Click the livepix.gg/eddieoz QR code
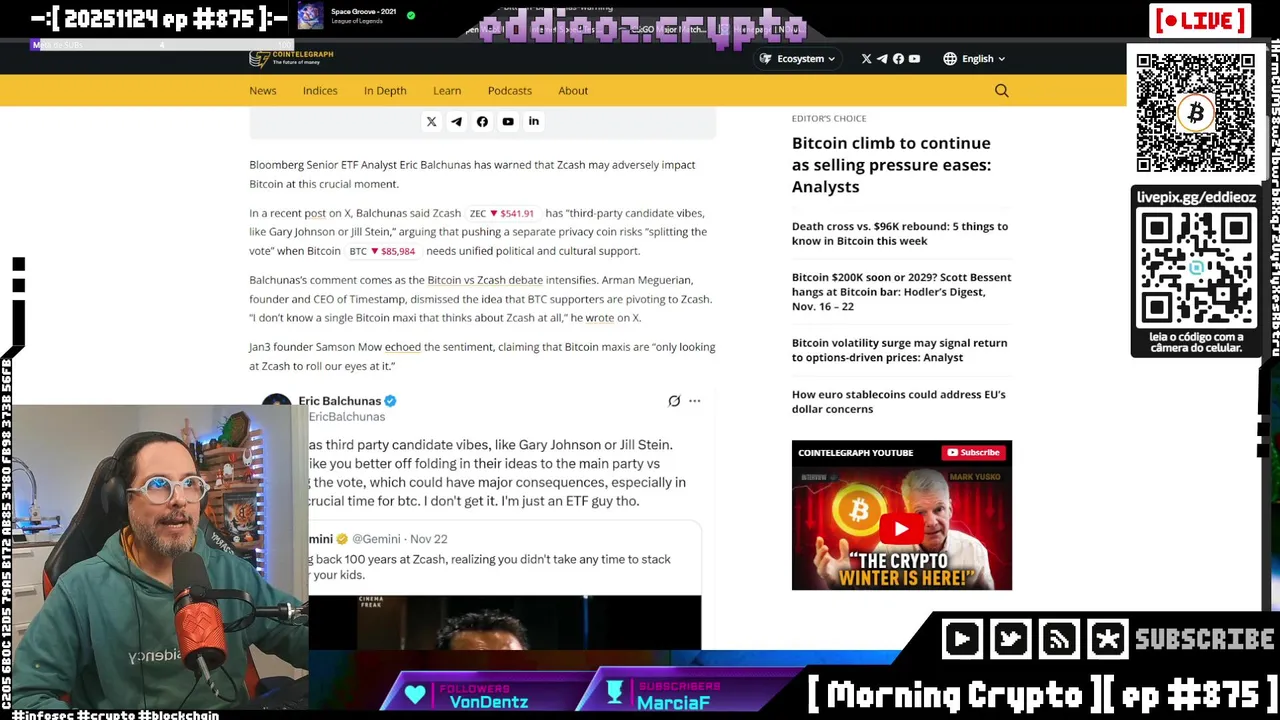The width and height of the screenshot is (1280, 720). pos(1195,267)
